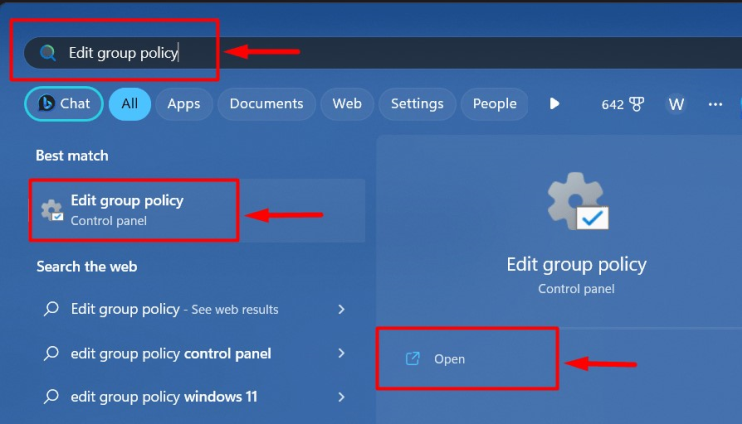Click the gear icon beside Edit group policy result
The width and height of the screenshot is (742, 424).
coord(52,211)
